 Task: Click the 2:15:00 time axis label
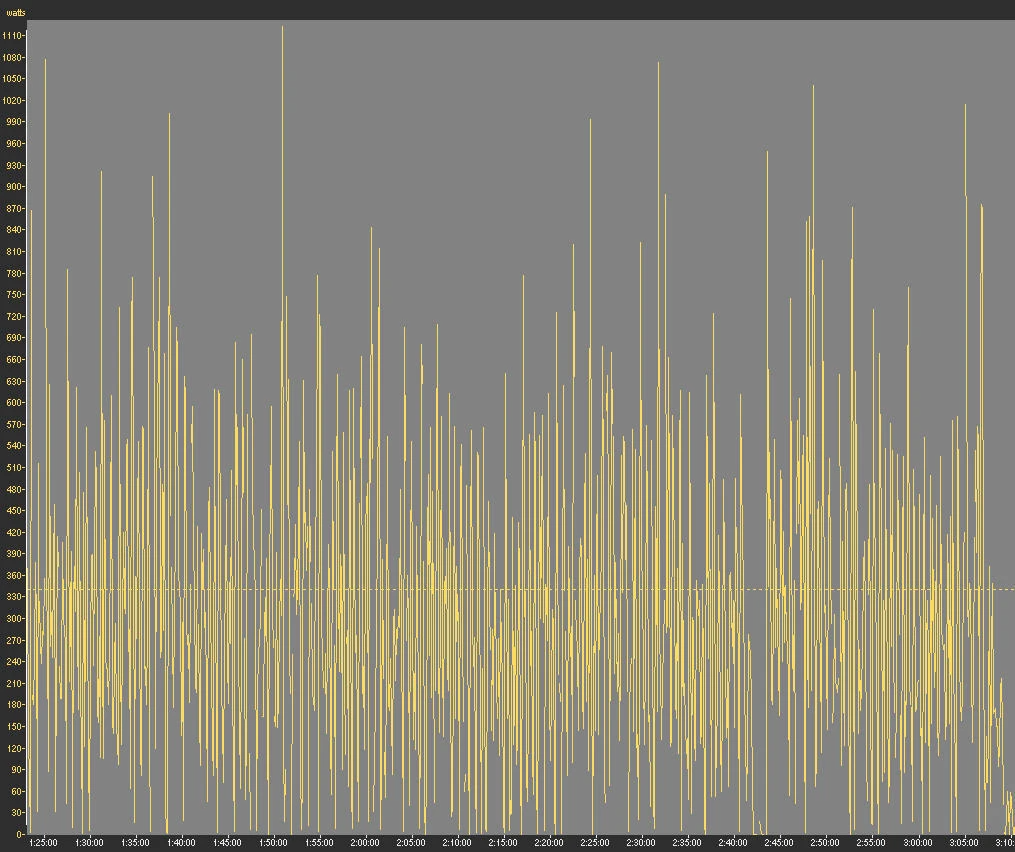tap(503, 843)
